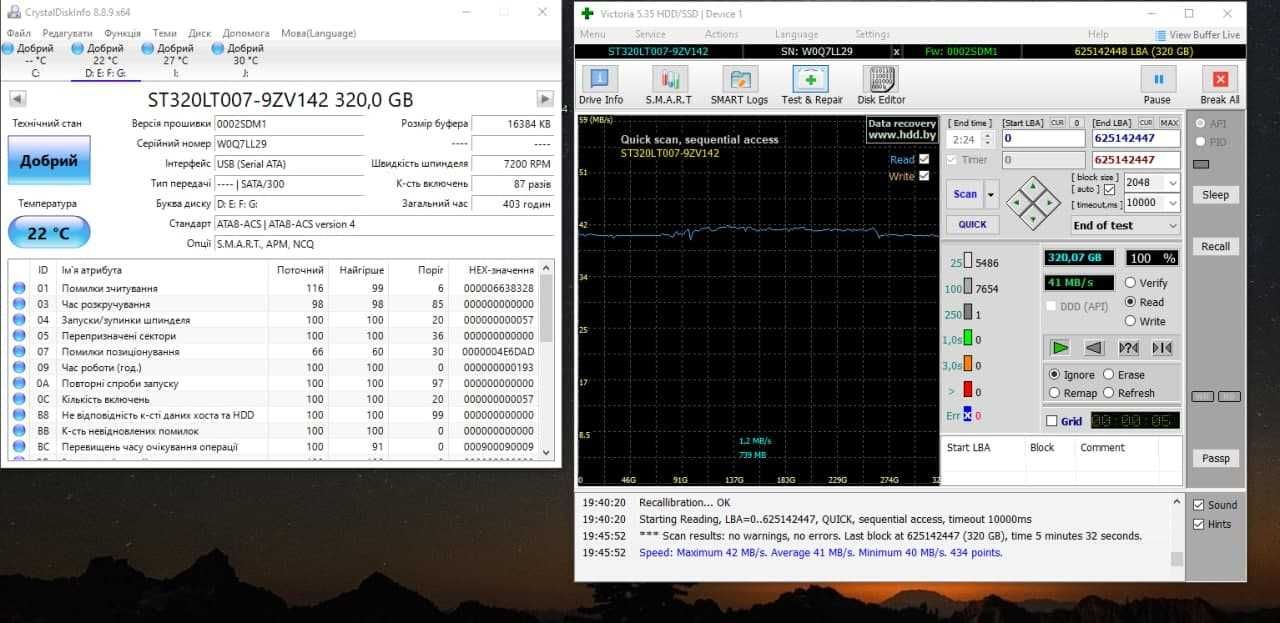Click the up arrow in navigation diamond
The height and width of the screenshot is (623, 1280).
[x=1034, y=186]
